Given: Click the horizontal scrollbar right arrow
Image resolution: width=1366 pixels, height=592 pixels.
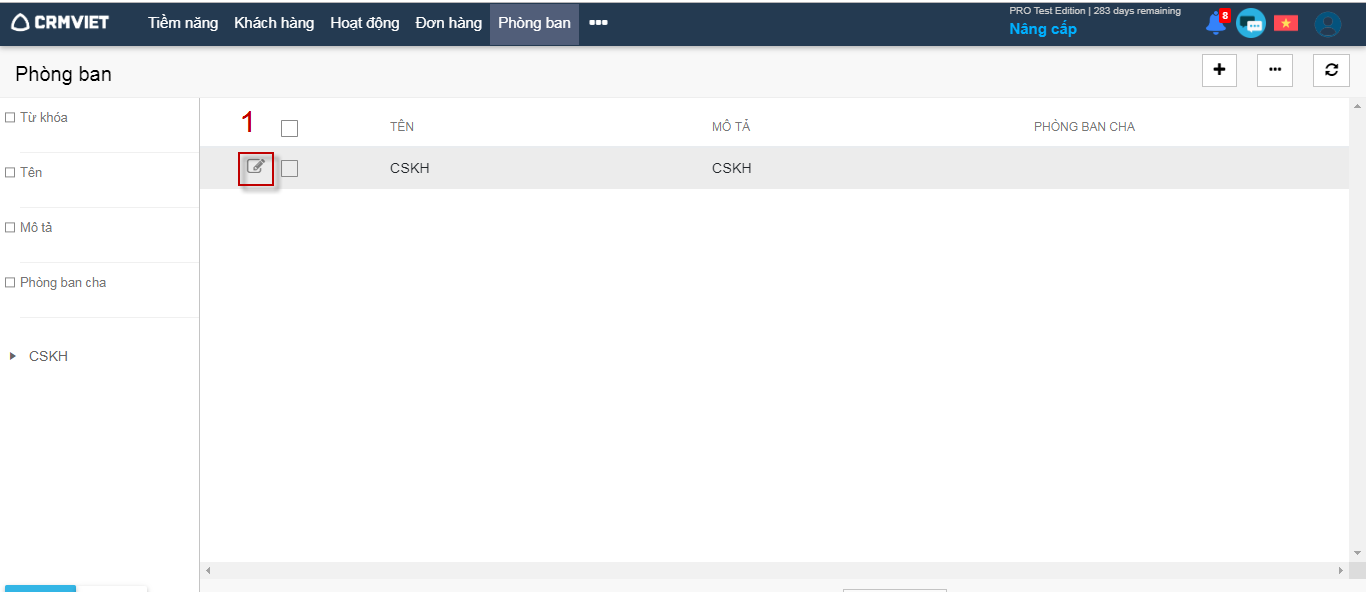Looking at the screenshot, I should [1341, 570].
